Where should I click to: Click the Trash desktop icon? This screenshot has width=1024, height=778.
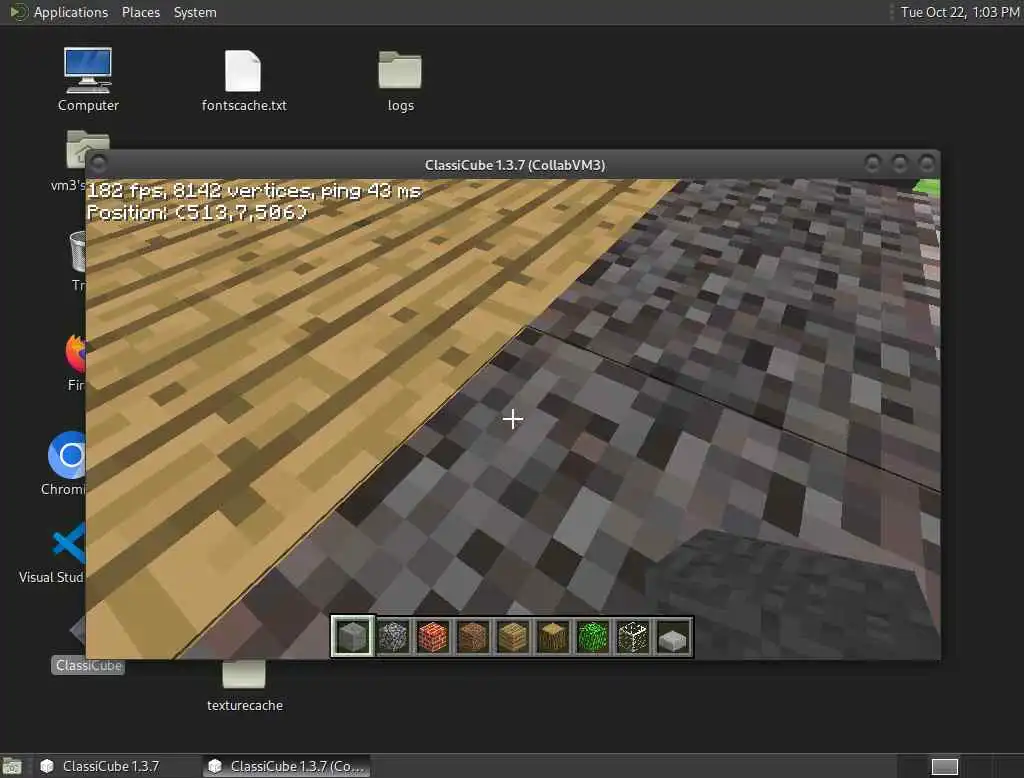click(x=77, y=251)
